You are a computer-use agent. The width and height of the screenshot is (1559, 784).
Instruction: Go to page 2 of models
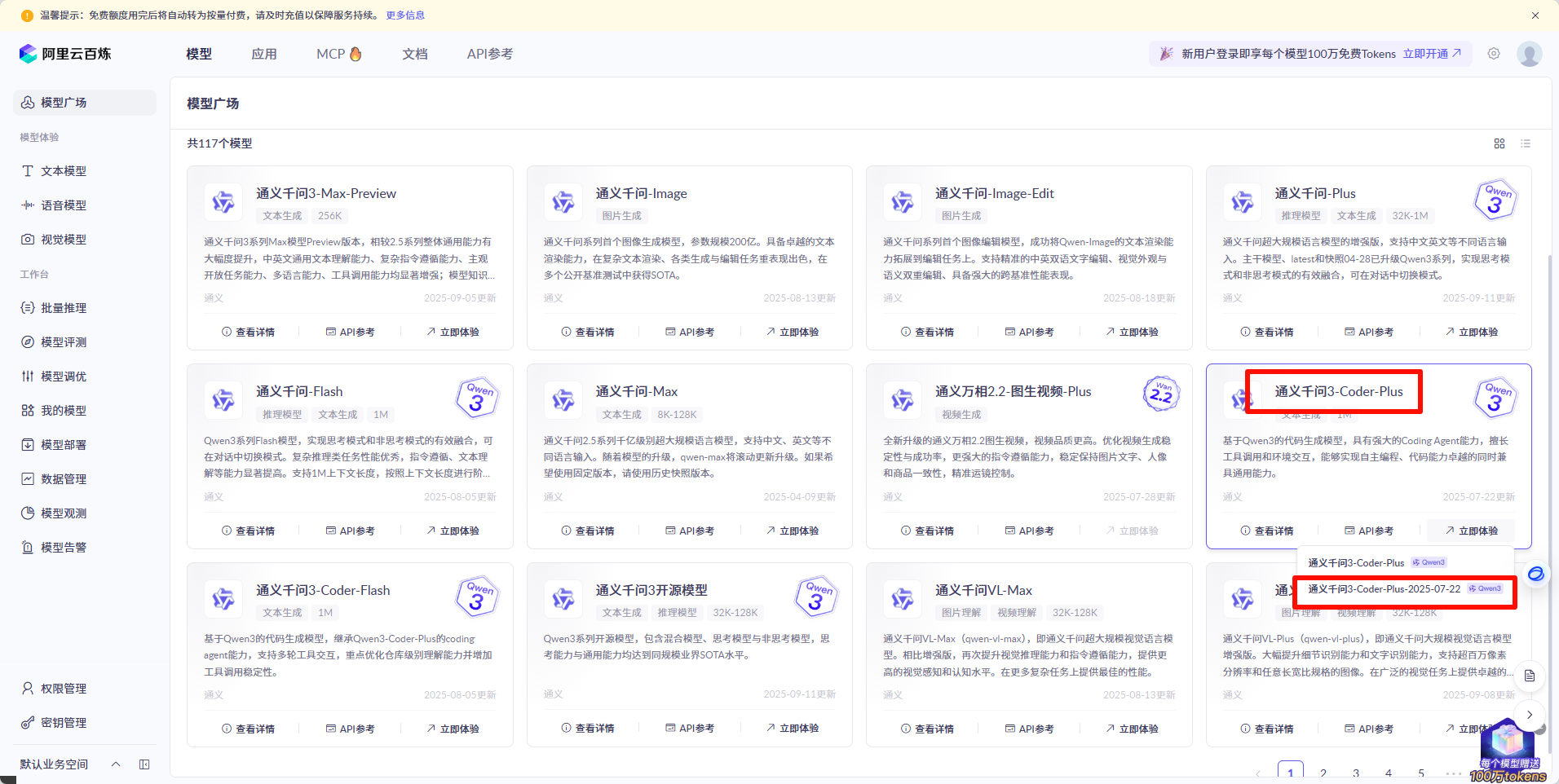[1323, 773]
